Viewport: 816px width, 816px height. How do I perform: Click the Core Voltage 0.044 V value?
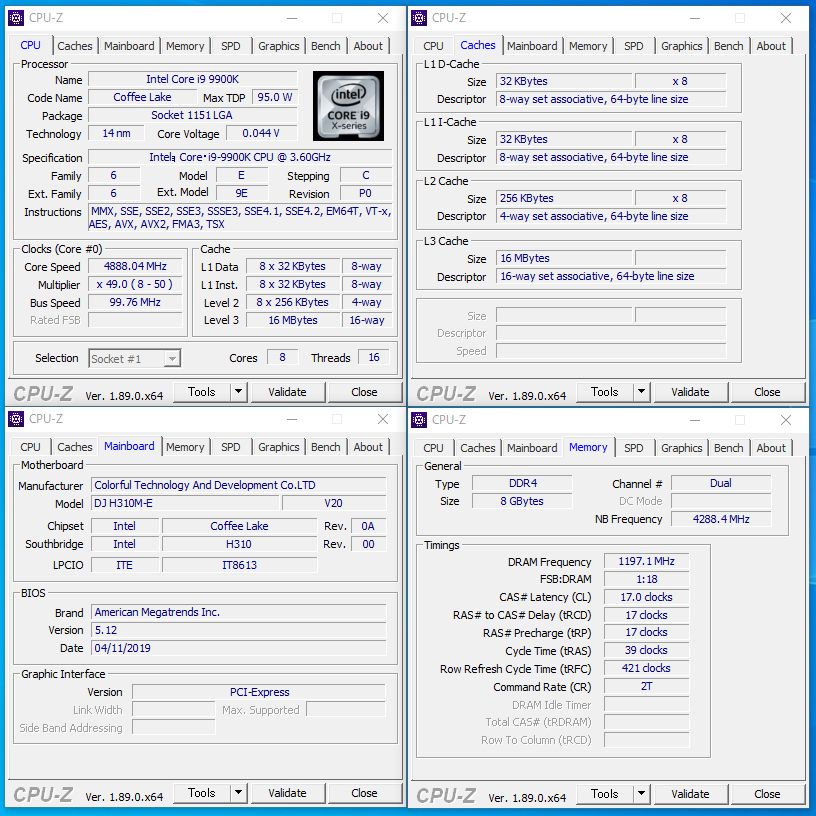261,133
